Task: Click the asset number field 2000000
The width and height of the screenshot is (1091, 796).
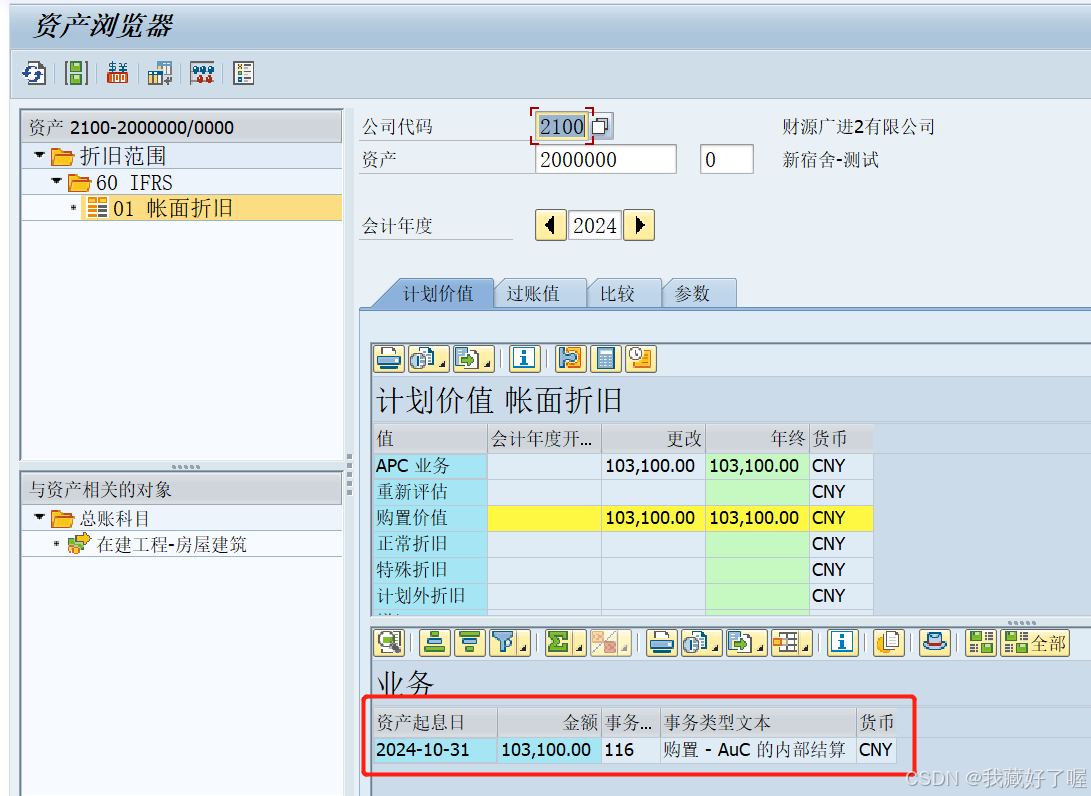Action: [x=605, y=159]
